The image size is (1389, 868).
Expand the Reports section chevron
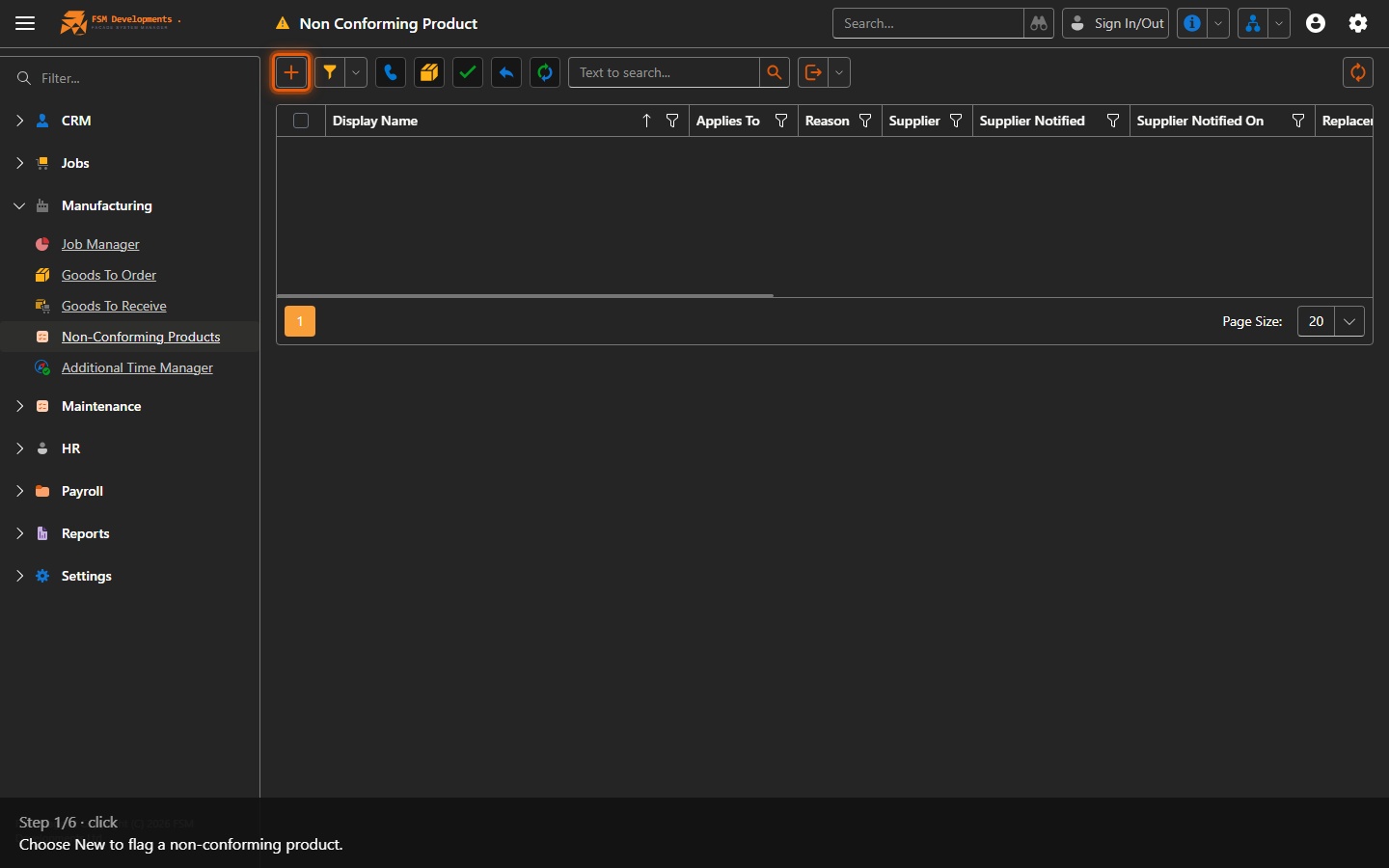19,533
